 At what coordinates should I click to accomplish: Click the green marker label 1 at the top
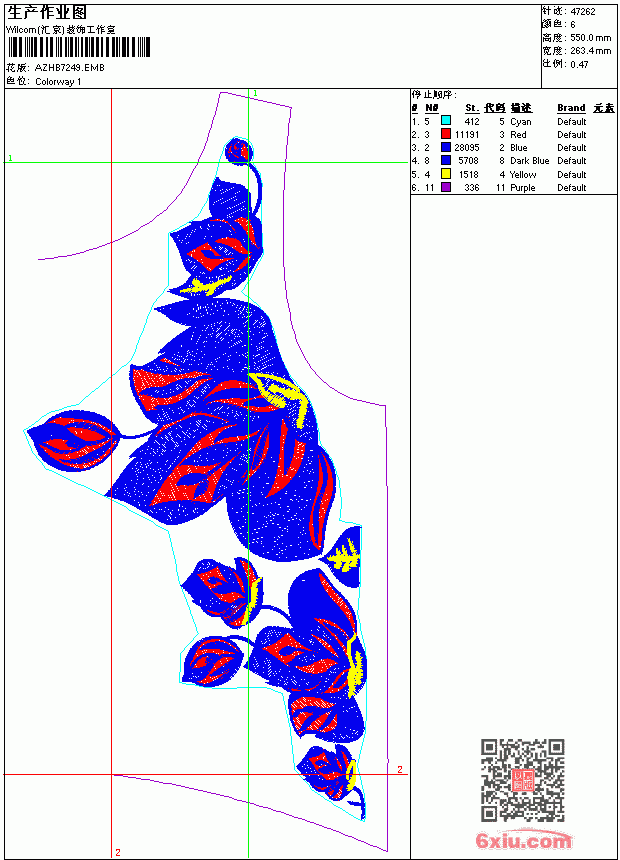[255, 94]
